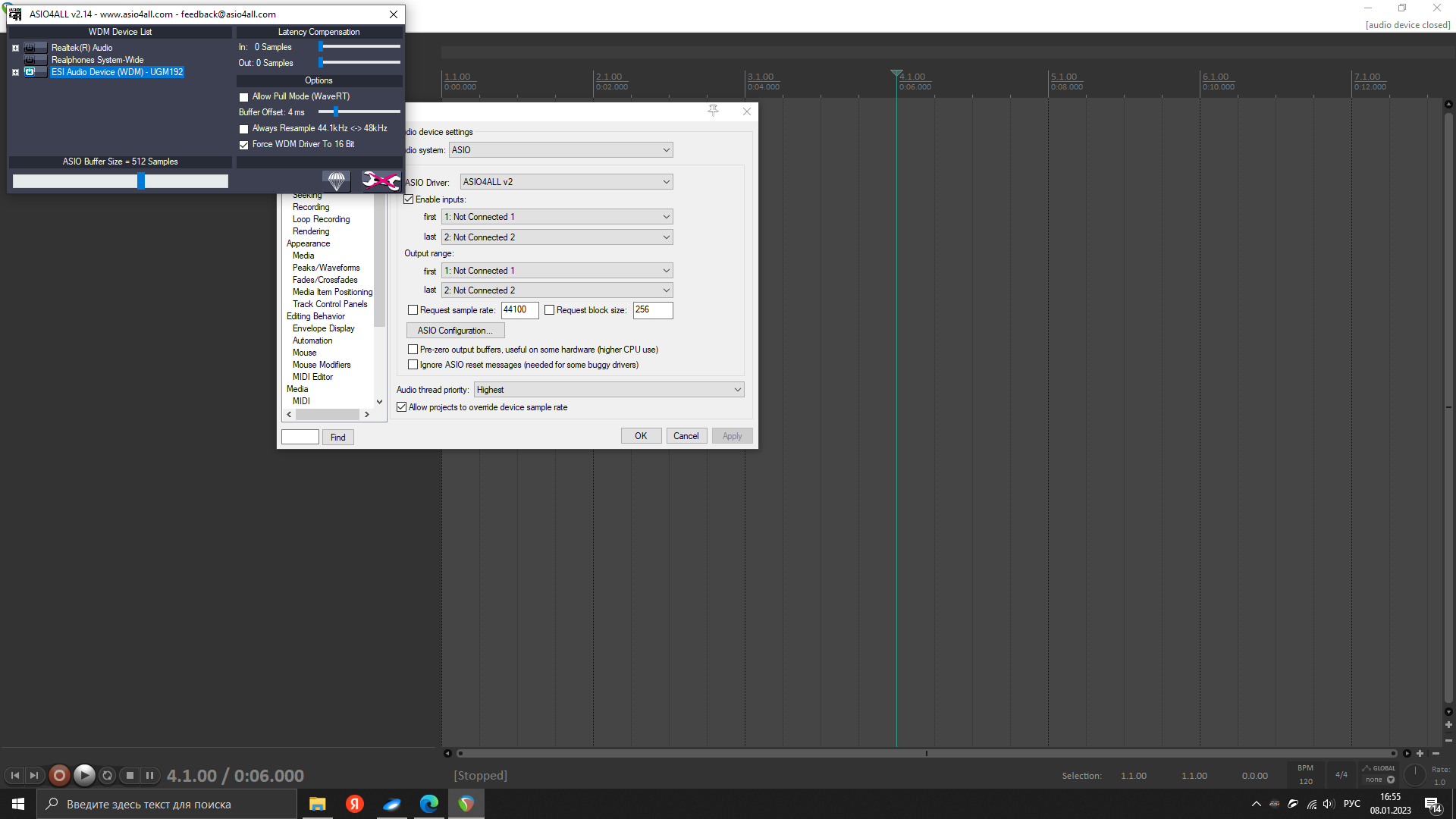Viewport: 1456px width, 819px height.
Task: Open the first input Not Connected 1 dropdown
Action: pos(557,217)
